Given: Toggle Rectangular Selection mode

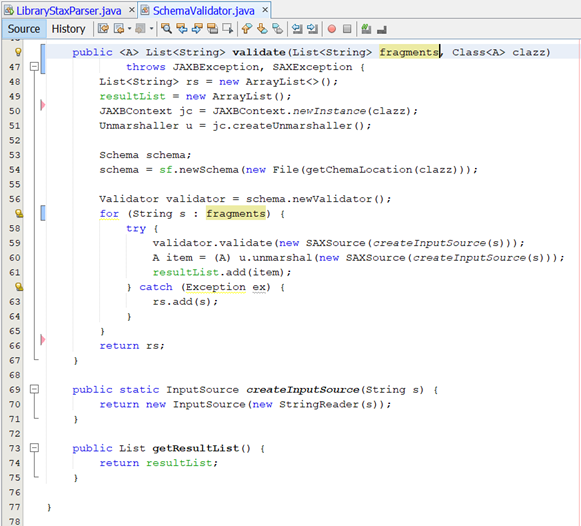Looking at the screenshot, I should point(227,29).
